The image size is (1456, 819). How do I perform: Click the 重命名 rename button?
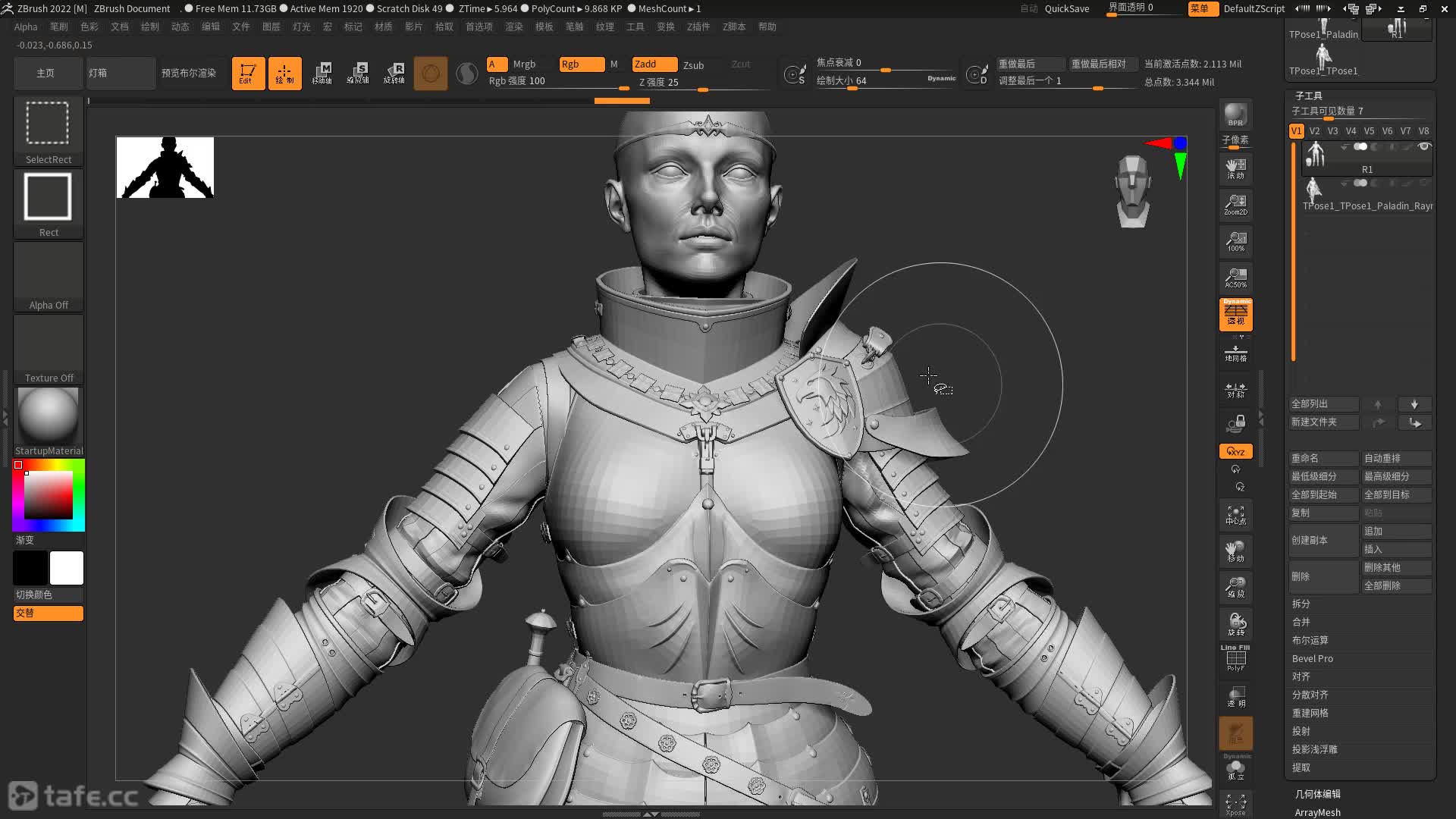click(x=1323, y=458)
